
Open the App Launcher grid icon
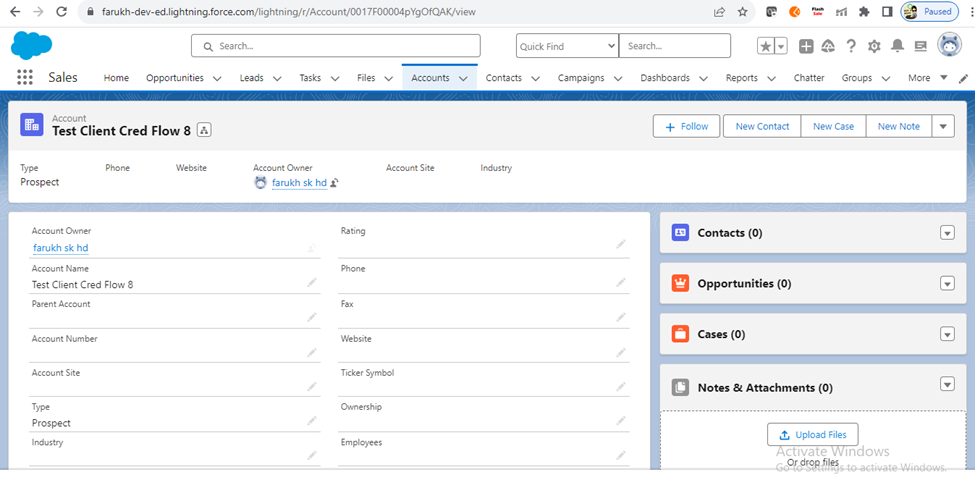tap(25, 78)
